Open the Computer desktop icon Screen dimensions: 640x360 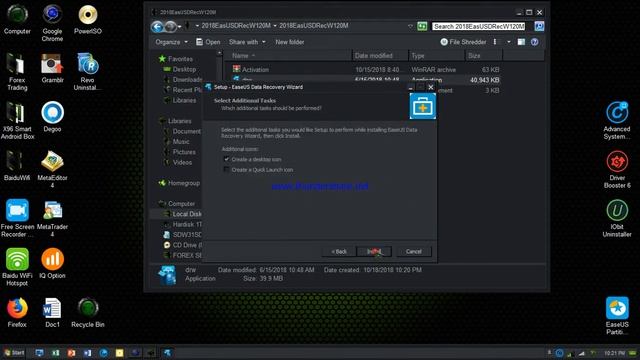coord(17,20)
